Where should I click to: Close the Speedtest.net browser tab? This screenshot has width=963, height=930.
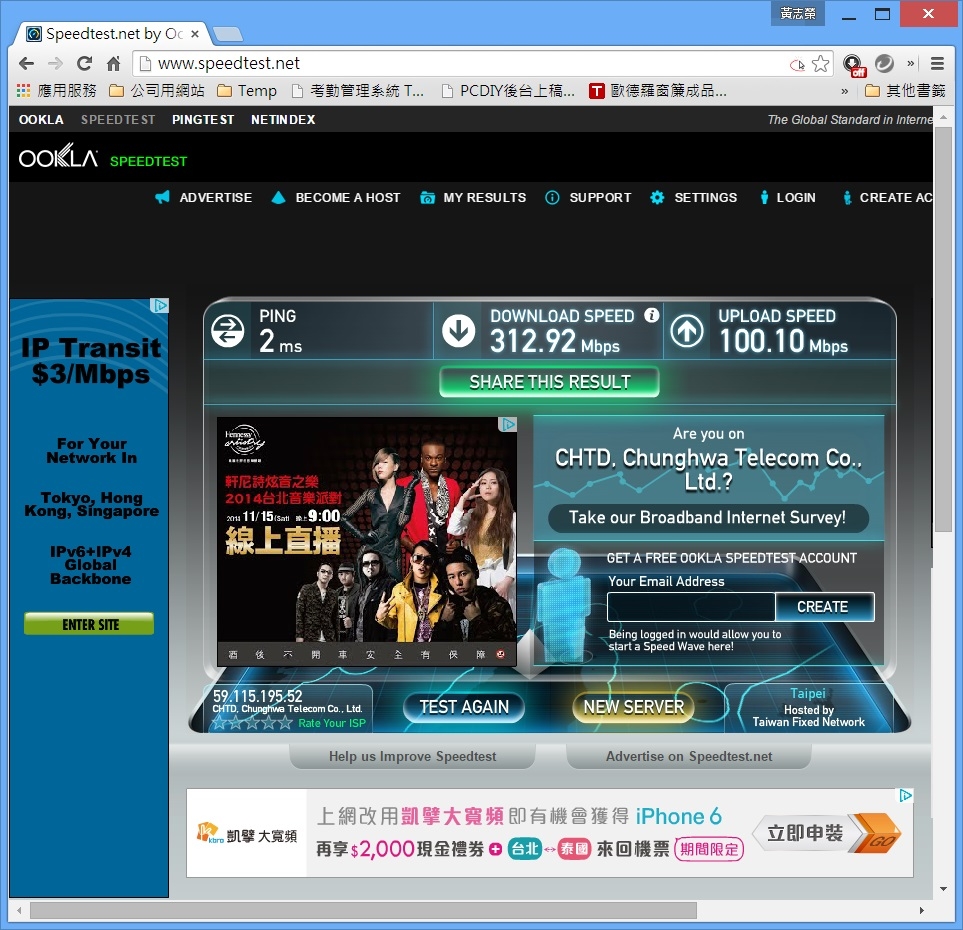pyautogui.click(x=195, y=34)
